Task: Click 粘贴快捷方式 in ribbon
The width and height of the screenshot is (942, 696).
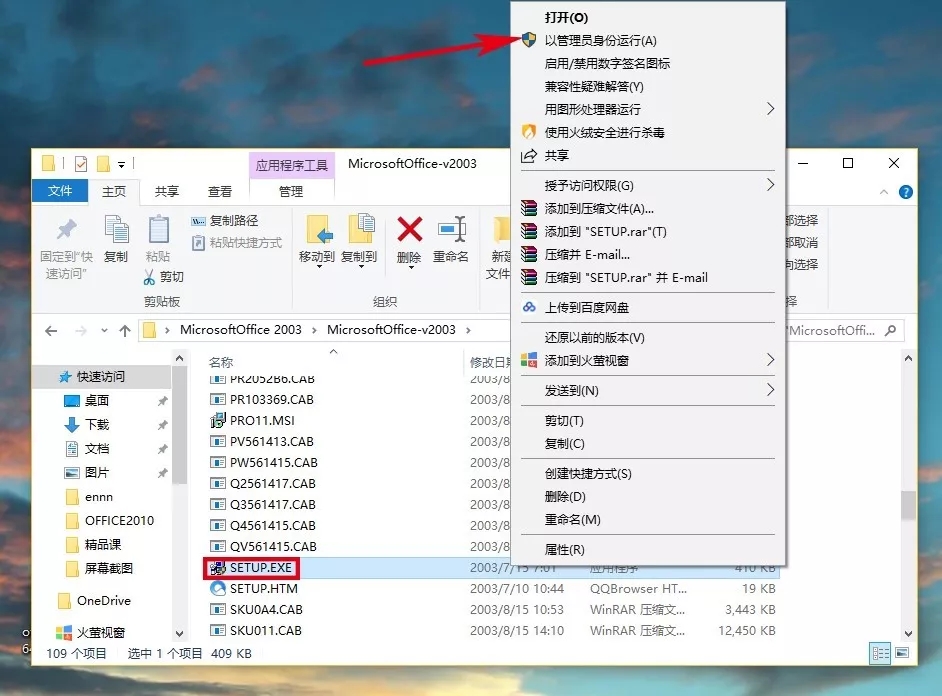Action: tap(237, 243)
